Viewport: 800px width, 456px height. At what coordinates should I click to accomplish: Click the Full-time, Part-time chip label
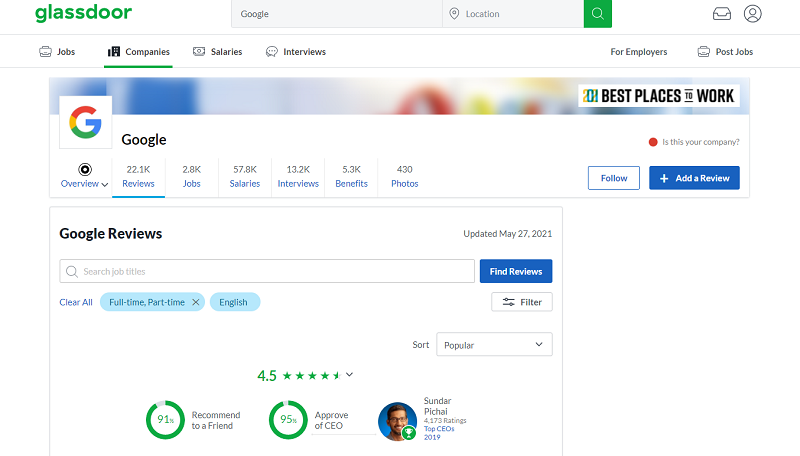click(x=147, y=302)
